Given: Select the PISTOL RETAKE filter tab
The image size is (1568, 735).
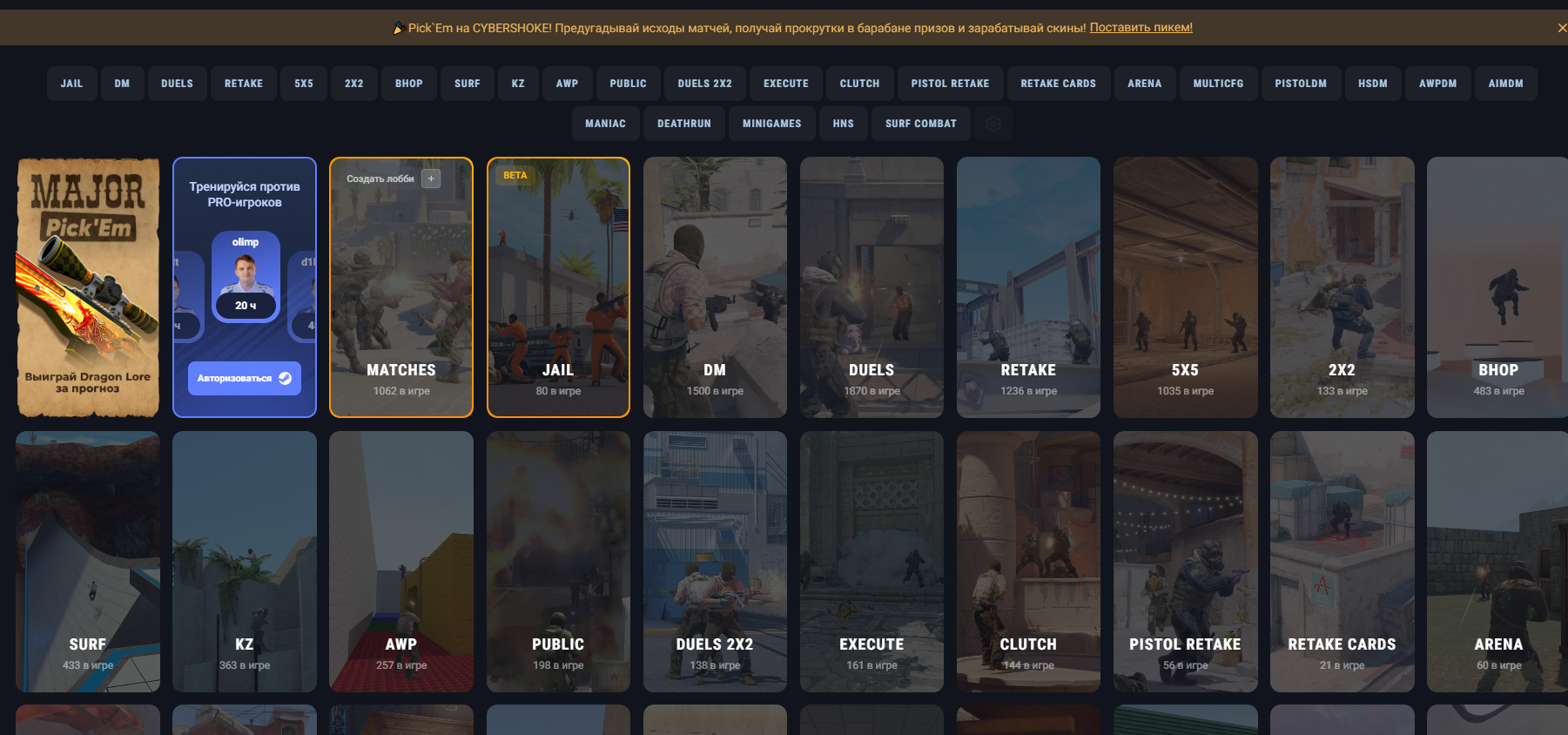Looking at the screenshot, I should click(x=950, y=84).
